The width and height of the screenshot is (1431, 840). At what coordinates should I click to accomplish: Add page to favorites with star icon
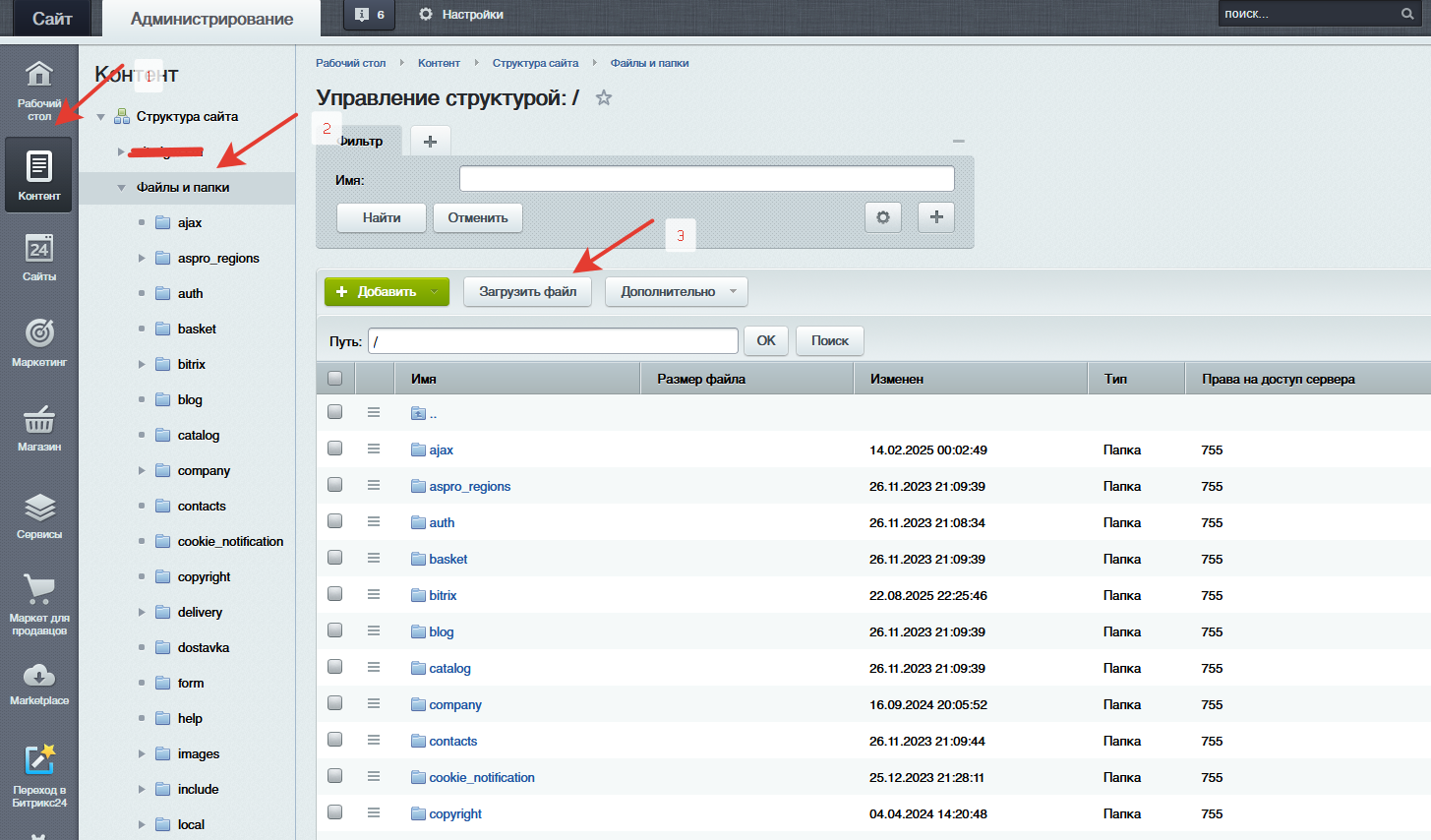[604, 98]
